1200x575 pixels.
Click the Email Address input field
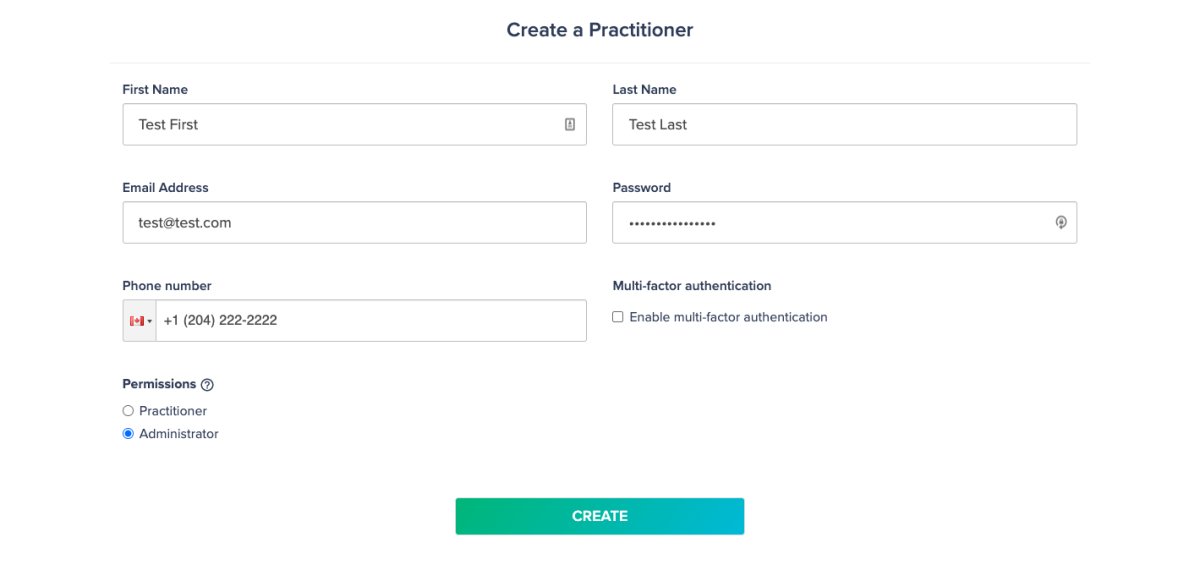coord(354,222)
